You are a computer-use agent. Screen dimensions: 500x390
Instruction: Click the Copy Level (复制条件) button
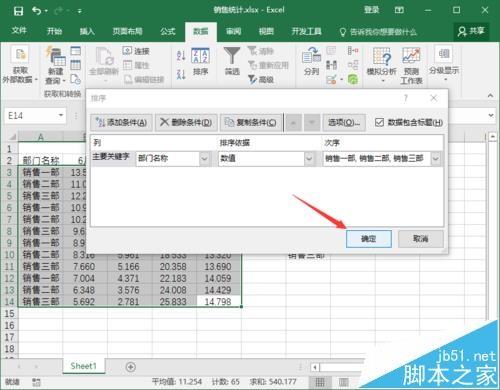[251, 123]
